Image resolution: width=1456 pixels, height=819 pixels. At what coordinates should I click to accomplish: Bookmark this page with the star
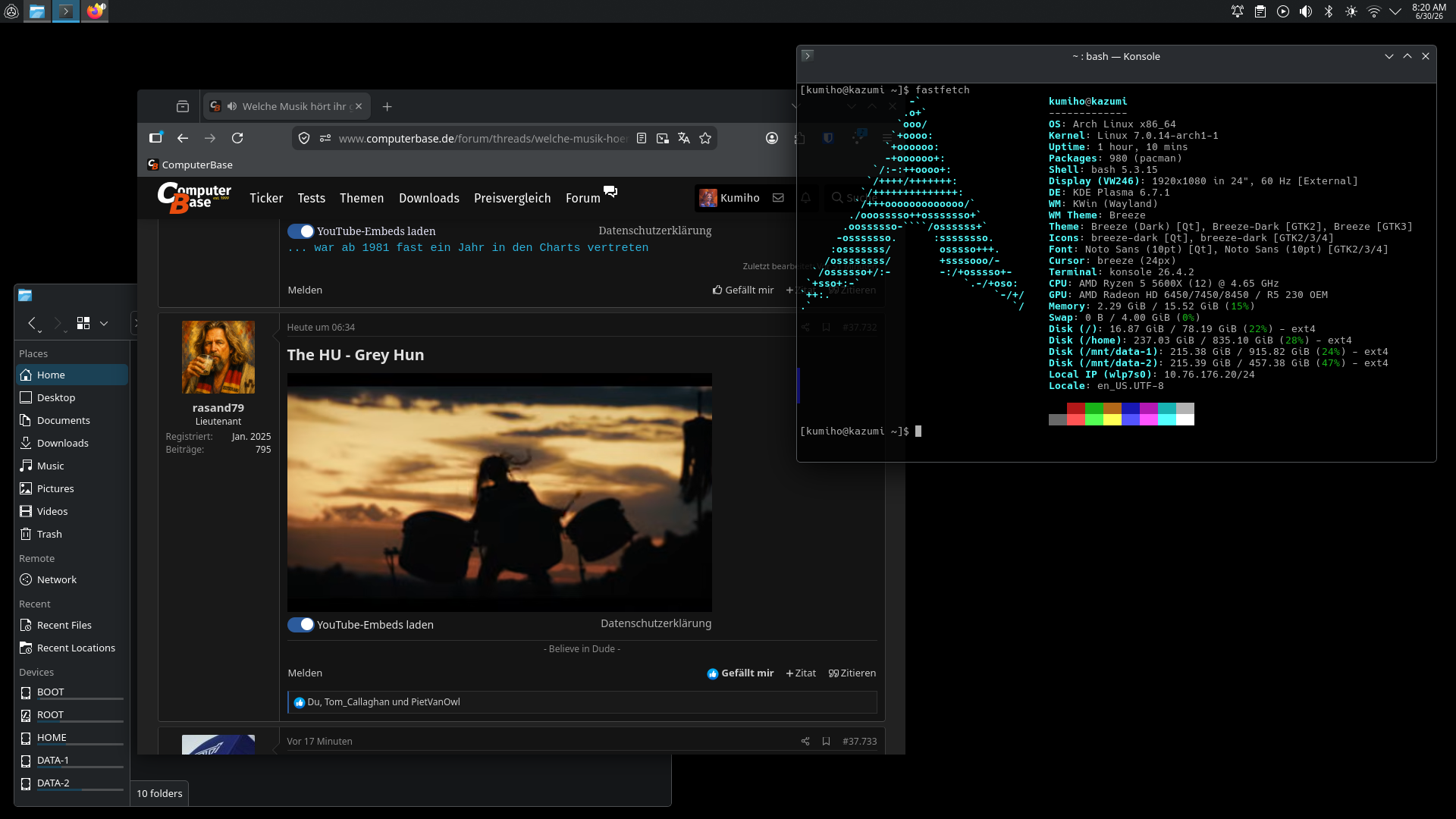705,138
